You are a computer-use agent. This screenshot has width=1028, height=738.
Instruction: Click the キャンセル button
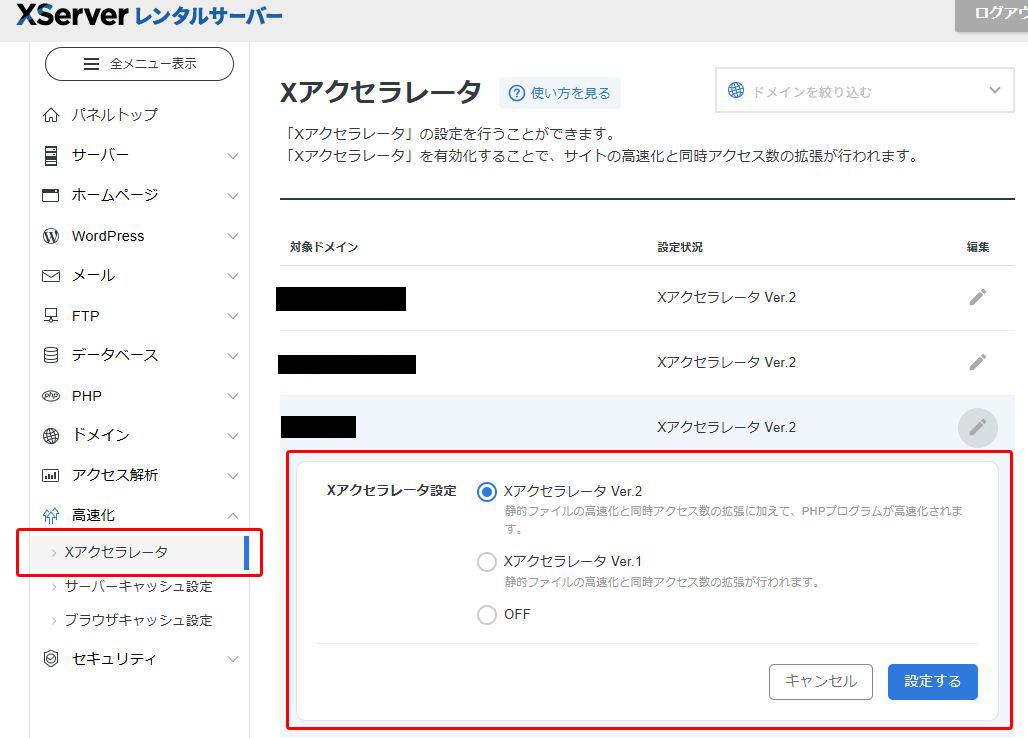[821, 682]
